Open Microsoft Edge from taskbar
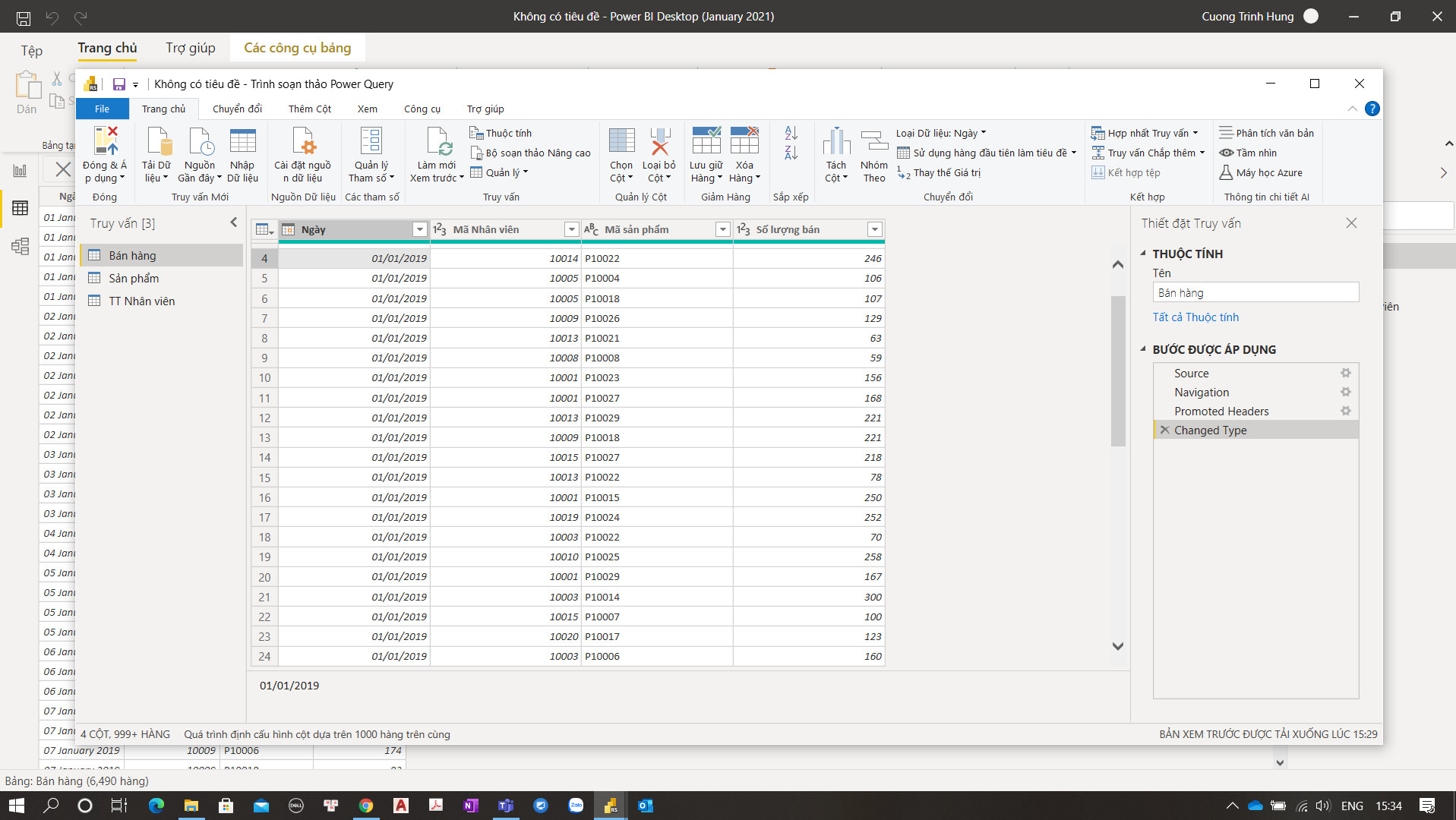This screenshot has height=820, width=1456. [156, 806]
